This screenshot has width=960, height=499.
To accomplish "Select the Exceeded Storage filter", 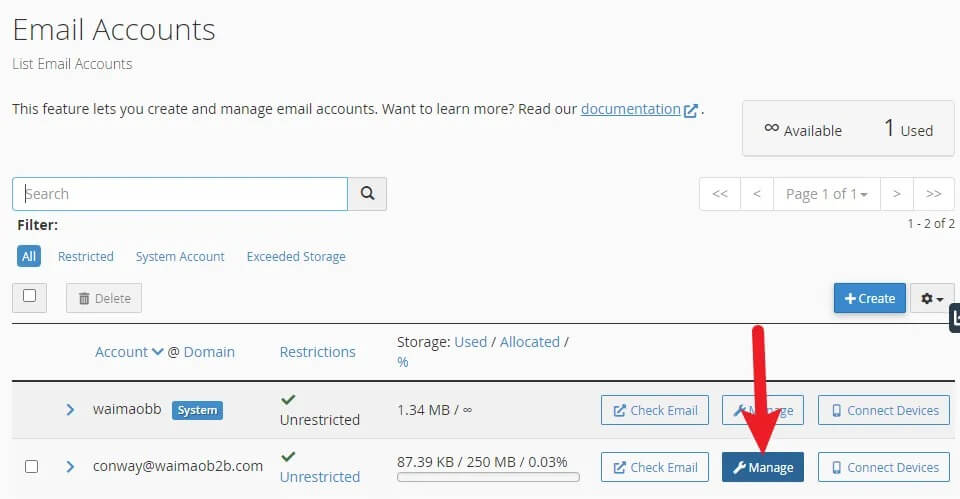I will coord(296,257).
